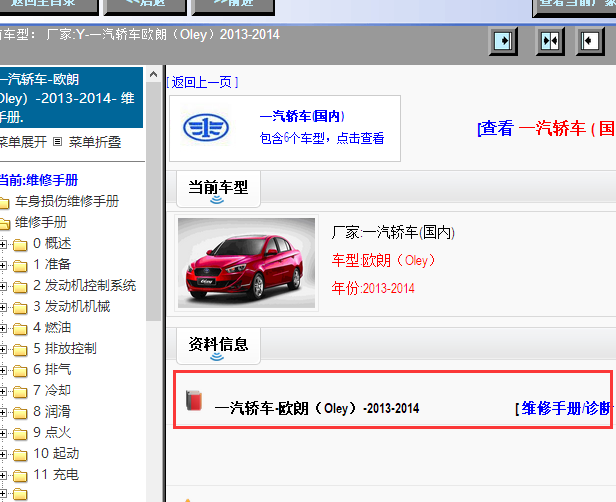Viewport: 616px width, 502px height.
Task: Click the 当前:维修手册 heading text
Action: [x=38, y=180]
